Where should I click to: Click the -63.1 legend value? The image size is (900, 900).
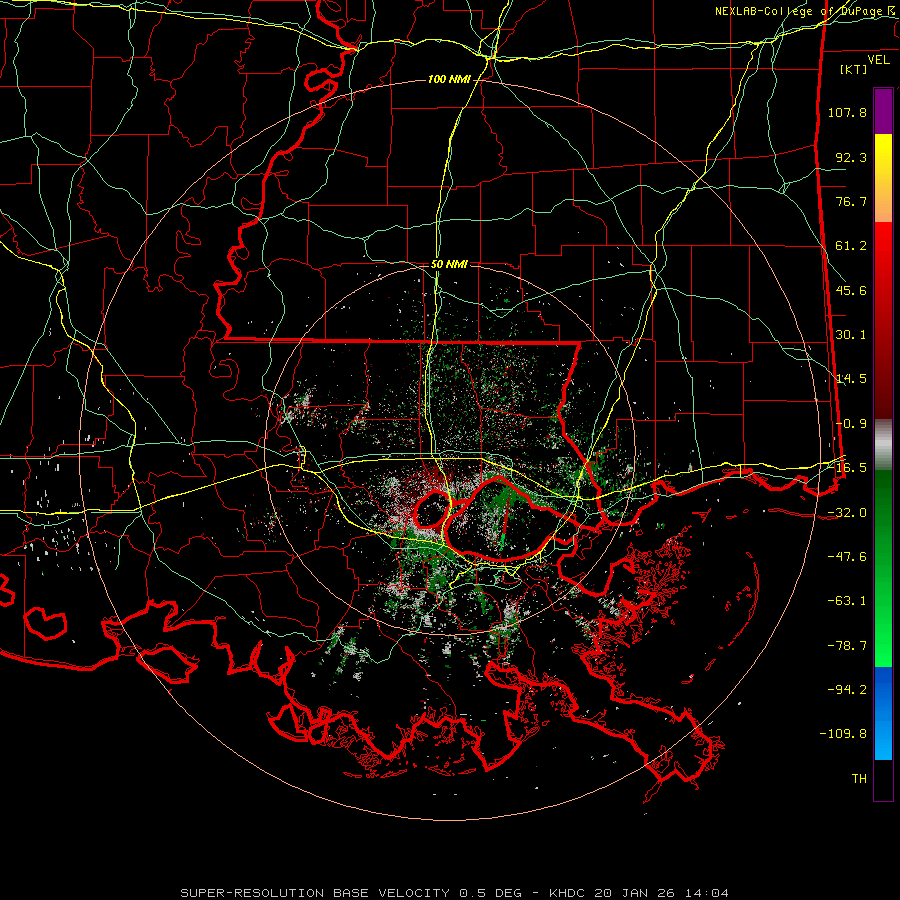(x=847, y=601)
